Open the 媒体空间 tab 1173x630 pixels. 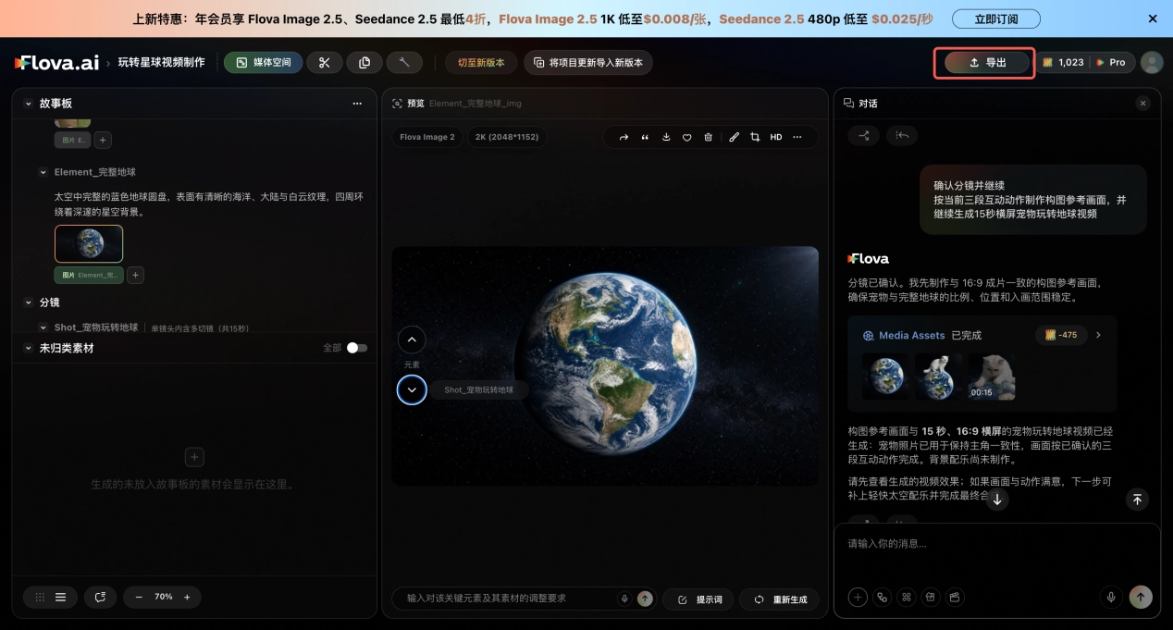(263, 63)
